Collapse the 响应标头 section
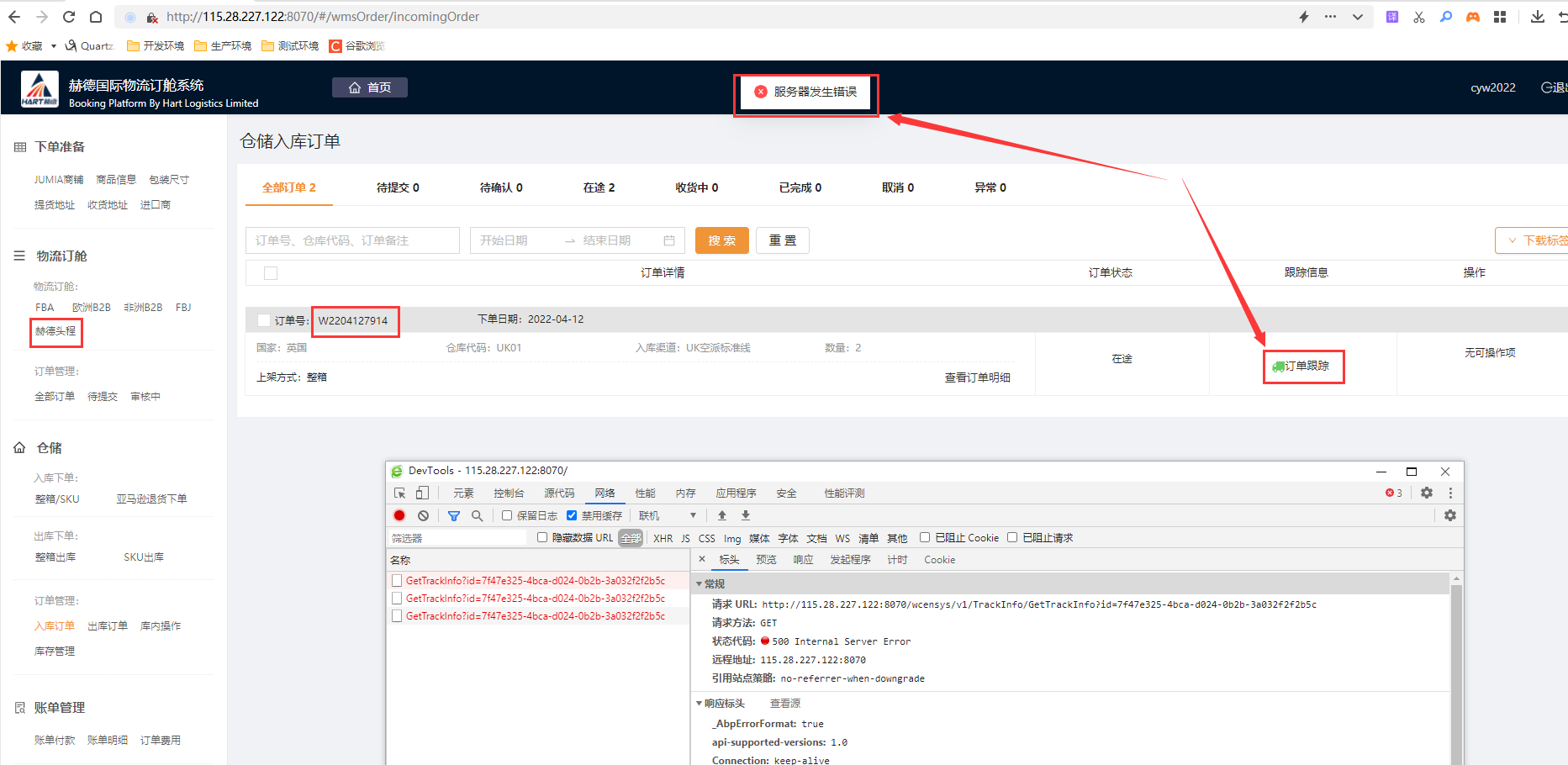Image resolution: width=1568 pixels, height=765 pixels. [x=700, y=703]
